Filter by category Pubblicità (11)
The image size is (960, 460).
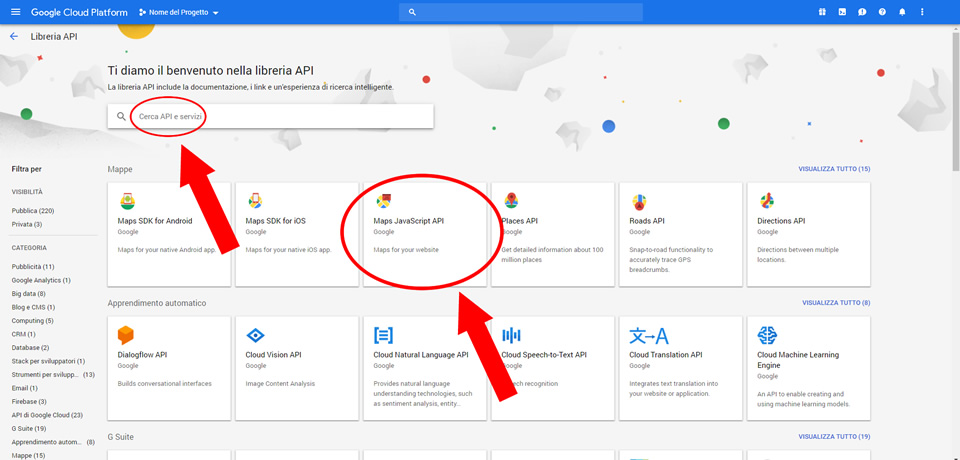[x=33, y=267]
